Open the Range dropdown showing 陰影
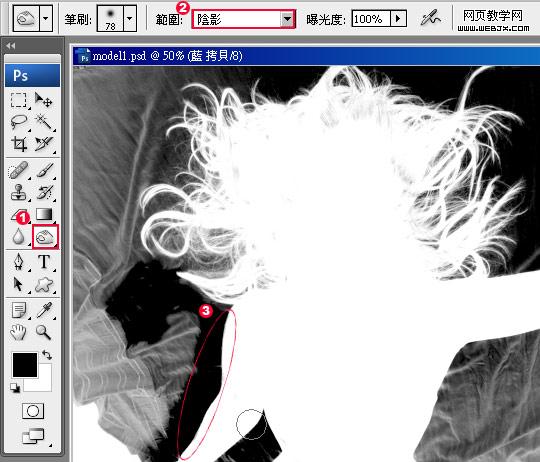The width and height of the screenshot is (540, 462). (243, 19)
